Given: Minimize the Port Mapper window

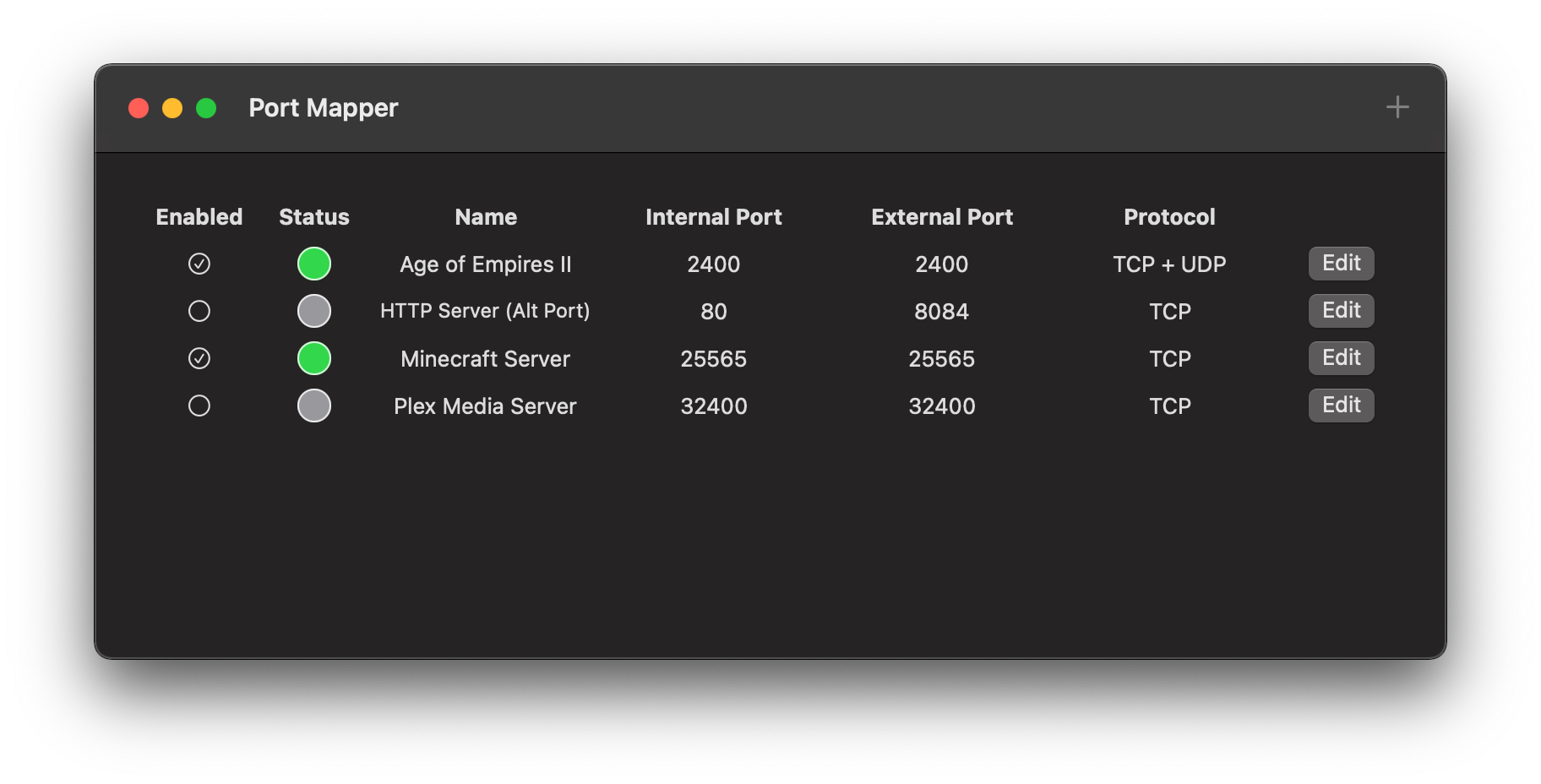Looking at the screenshot, I should click(172, 108).
